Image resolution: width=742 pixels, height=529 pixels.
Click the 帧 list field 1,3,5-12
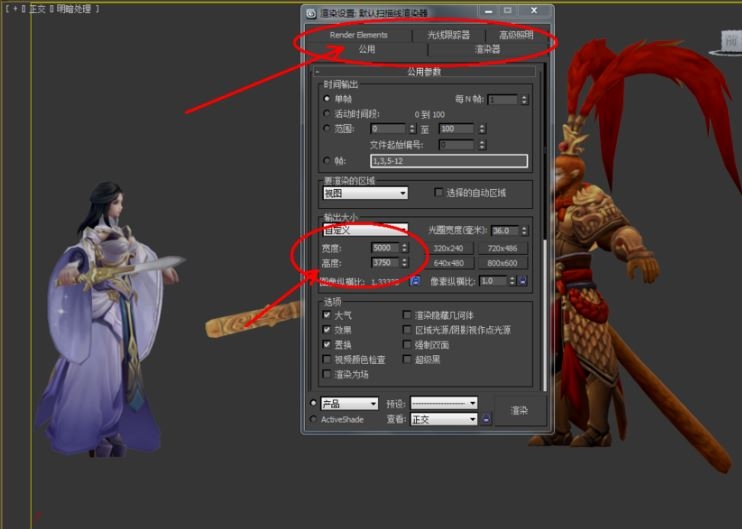click(449, 161)
